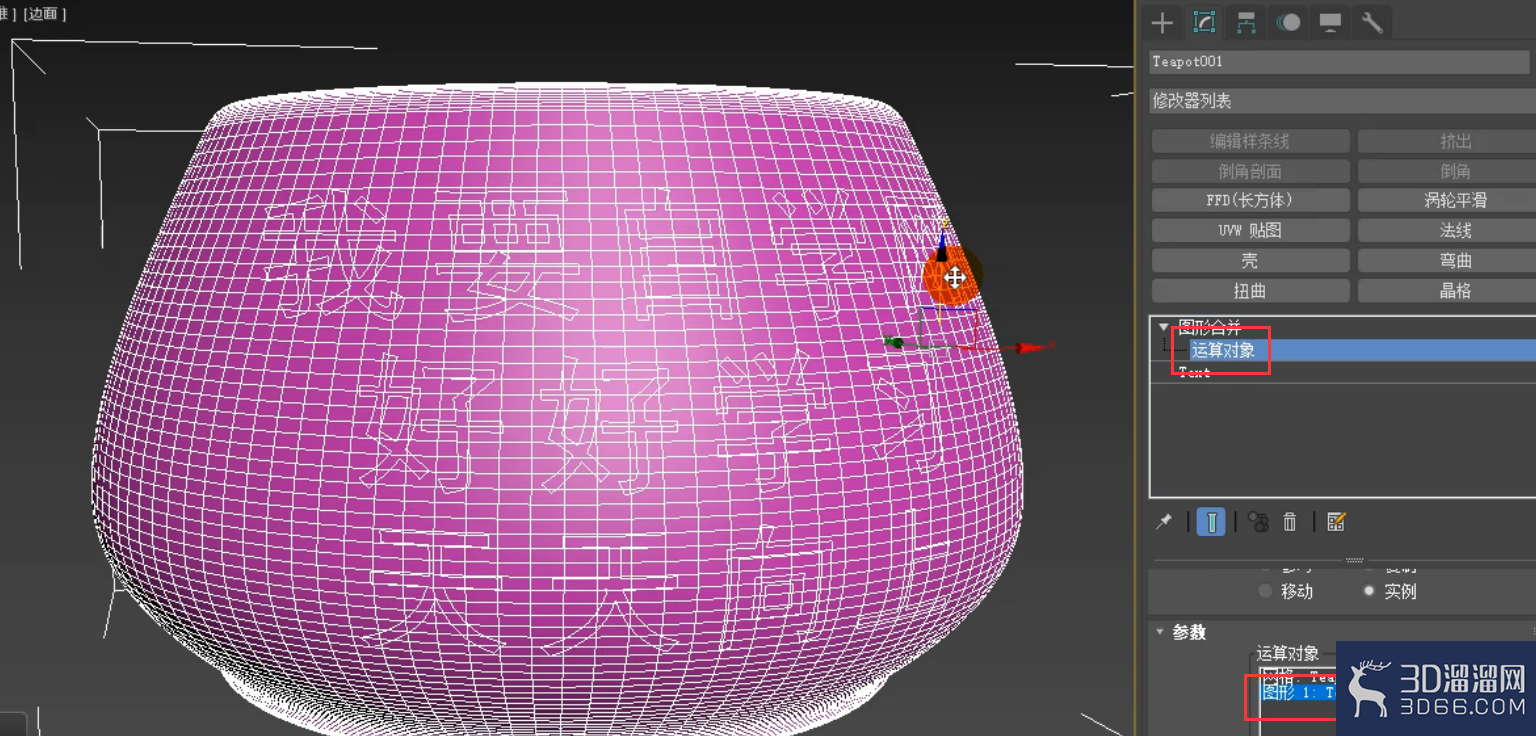Open the Motion panel tab
The image size is (1536, 736).
click(x=1288, y=23)
